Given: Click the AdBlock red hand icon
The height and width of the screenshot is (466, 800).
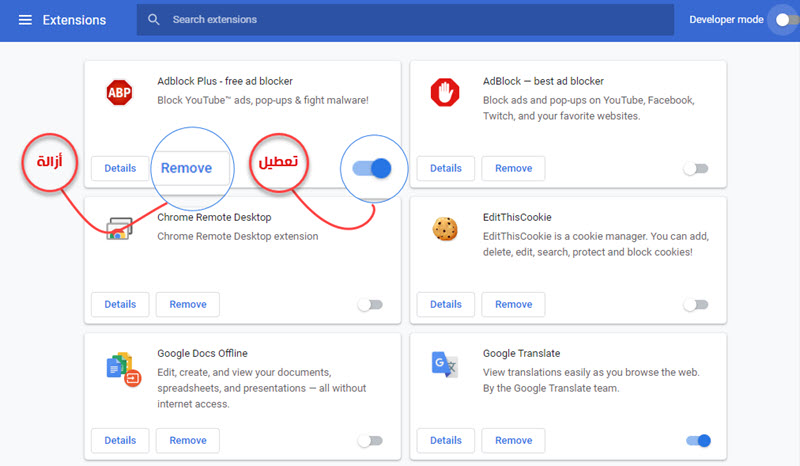Looking at the screenshot, I should tap(445, 92).
